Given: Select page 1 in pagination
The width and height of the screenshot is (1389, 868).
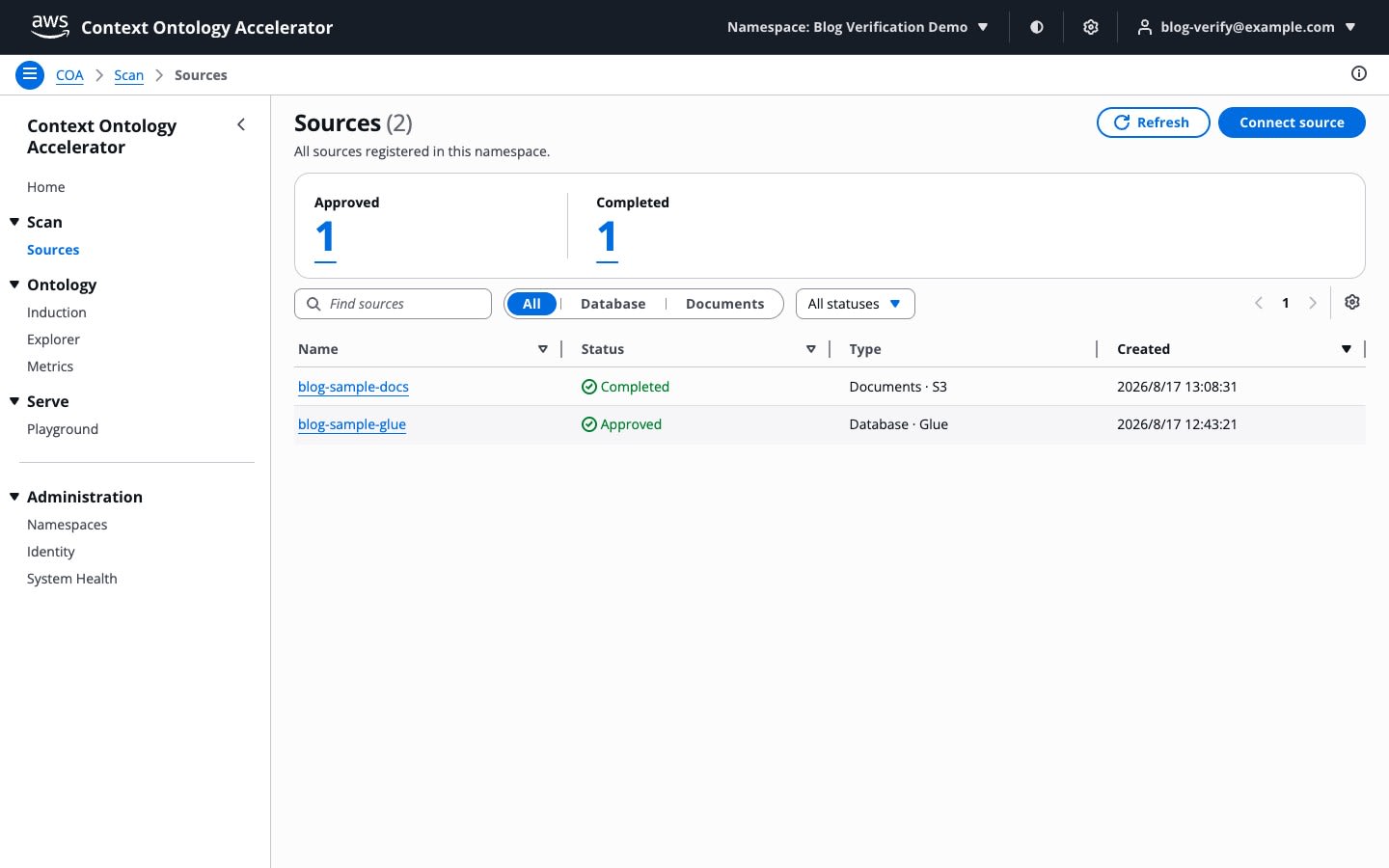Looking at the screenshot, I should click(1286, 303).
